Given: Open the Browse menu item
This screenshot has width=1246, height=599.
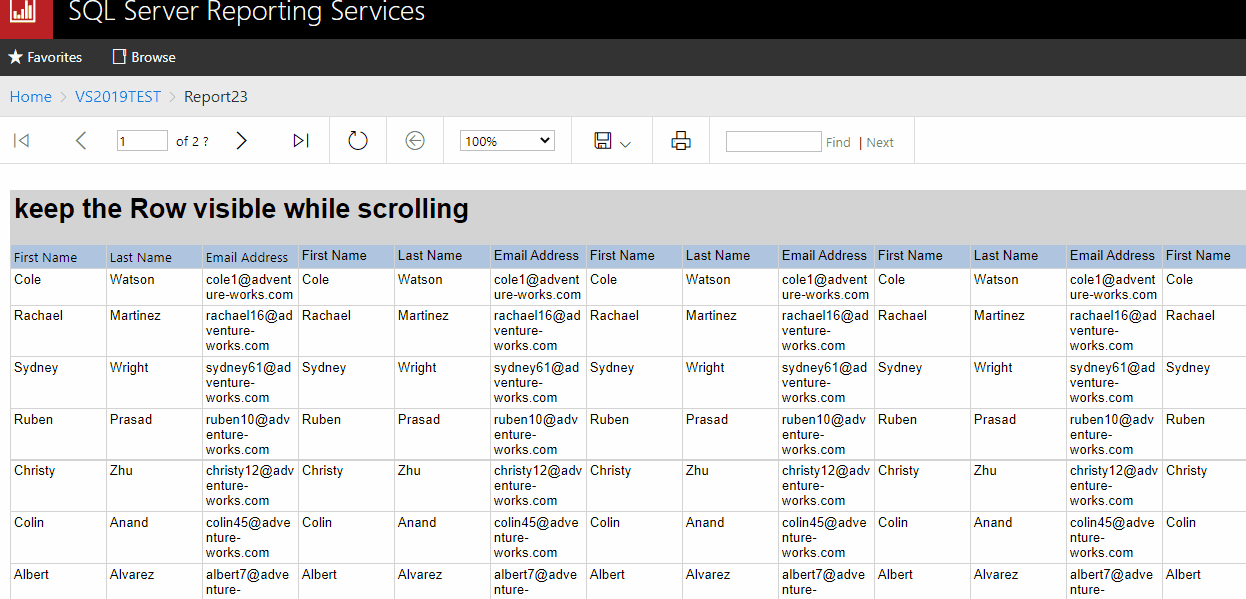Looking at the screenshot, I should tap(144, 57).
